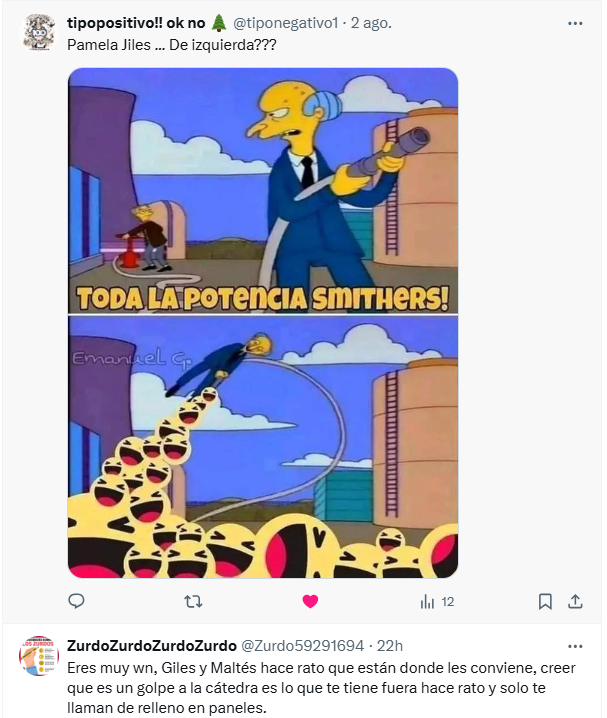
Task: Open reply timestamp 22h
Action: click(x=390, y=646)
